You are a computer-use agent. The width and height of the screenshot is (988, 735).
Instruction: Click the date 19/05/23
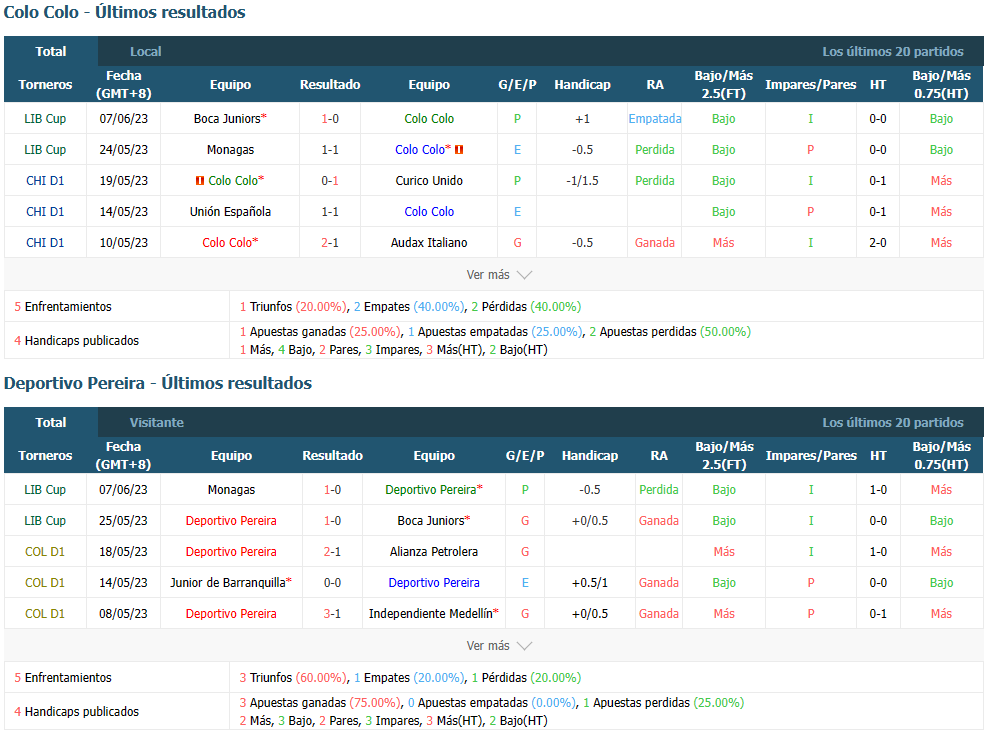click(124, 181)
